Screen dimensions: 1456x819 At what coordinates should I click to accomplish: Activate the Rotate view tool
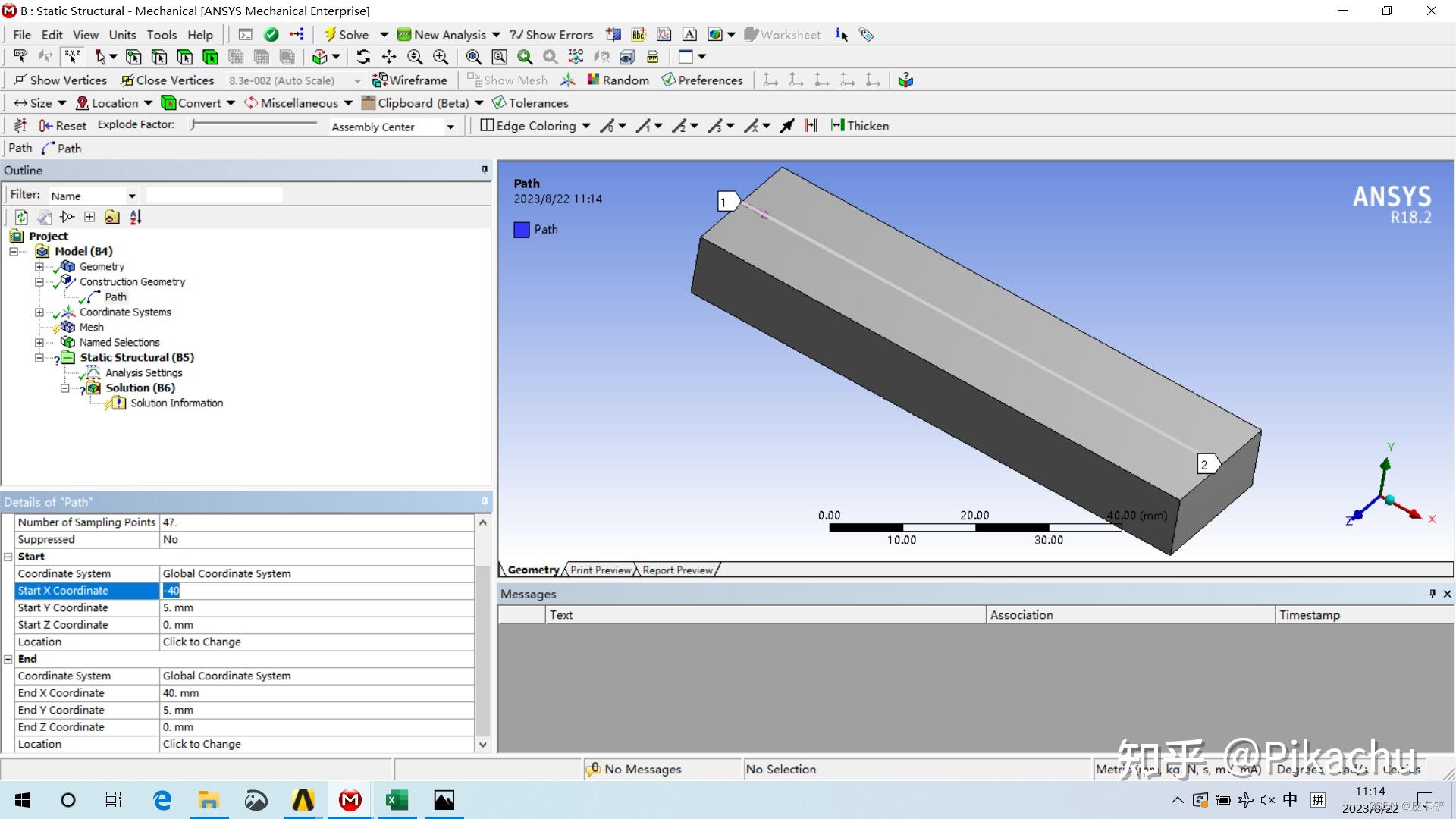coord(363,57)
